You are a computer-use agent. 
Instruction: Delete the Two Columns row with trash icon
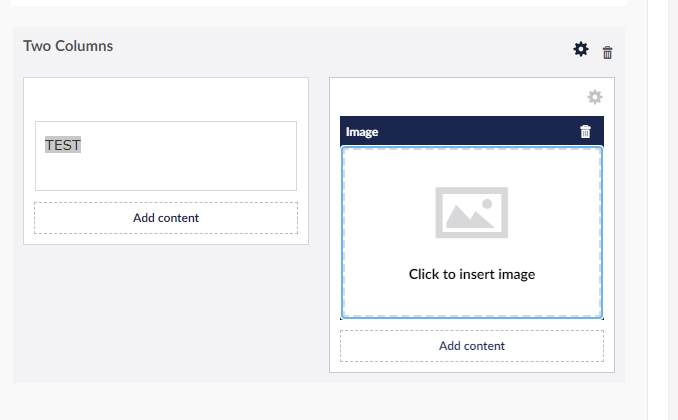coord(608,52)
